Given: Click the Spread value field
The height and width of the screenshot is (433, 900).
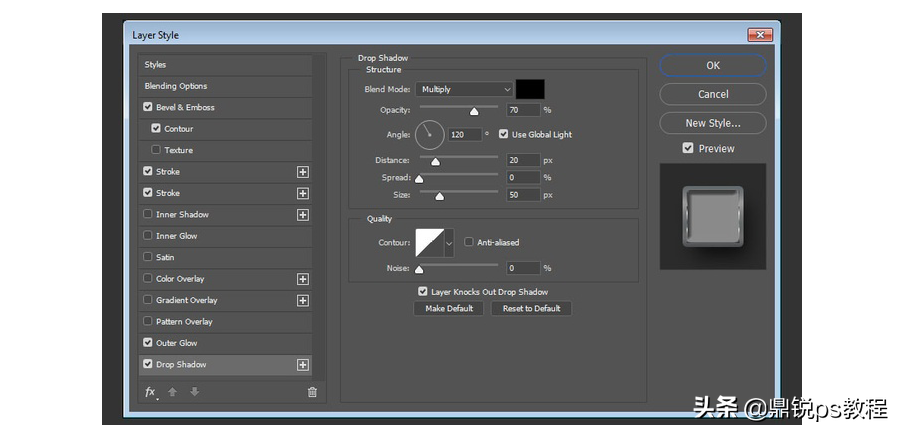Looking at the screenshot, I should 523,177.
